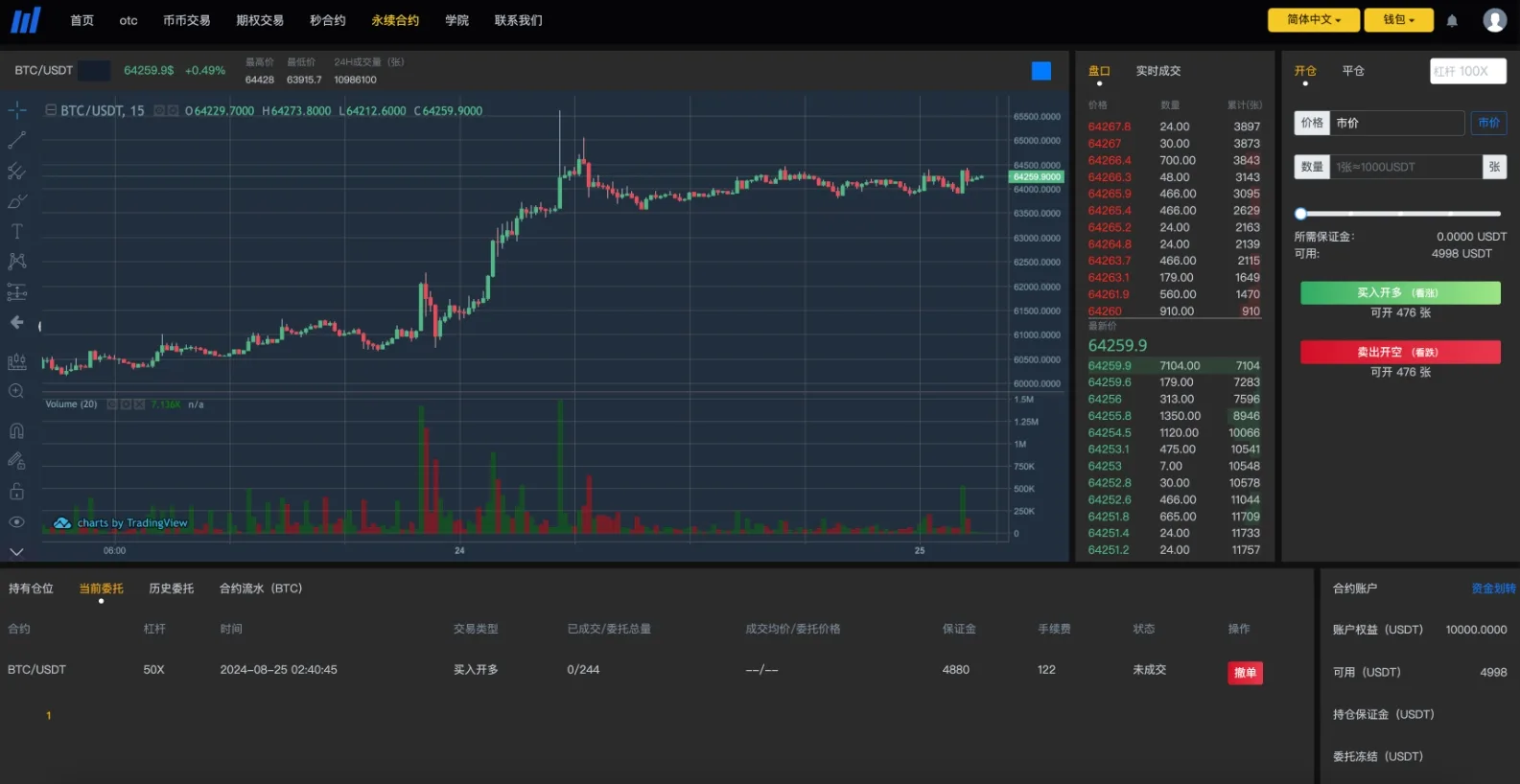The image size is (1520, 784).
Task: Toggle the lock all drawings icon
Action: [16, 492]
